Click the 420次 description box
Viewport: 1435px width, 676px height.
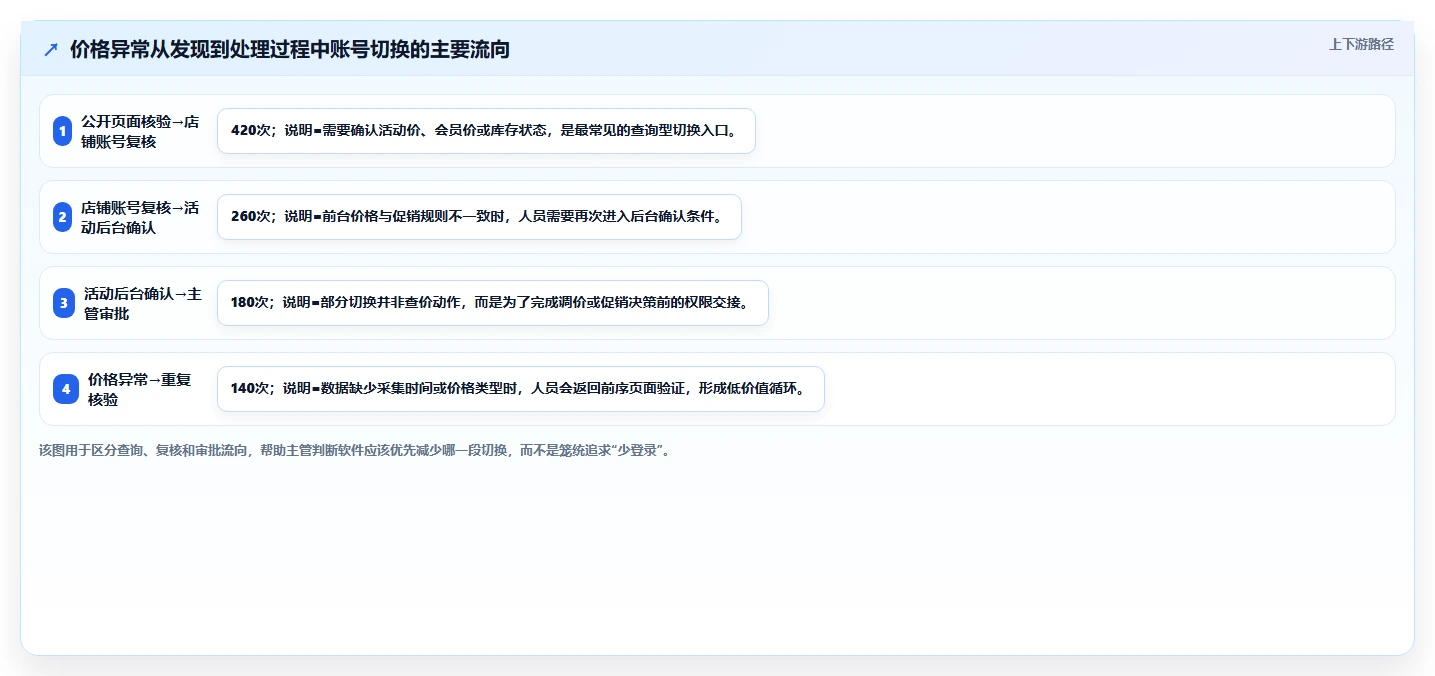[486, 131]
